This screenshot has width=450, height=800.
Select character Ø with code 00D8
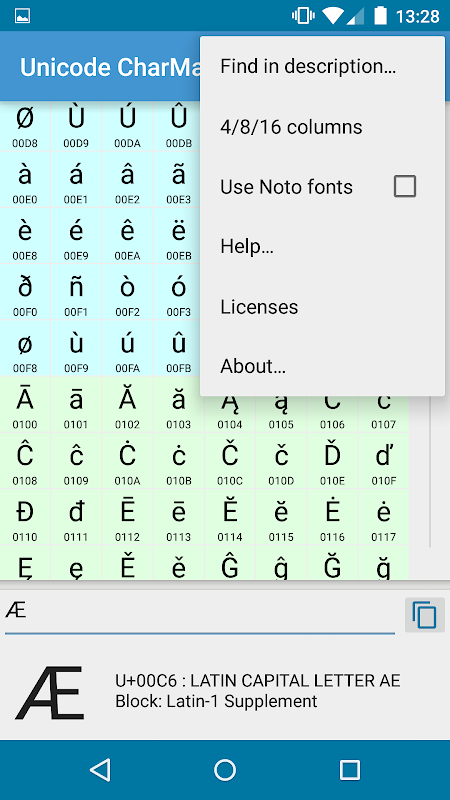25,126
